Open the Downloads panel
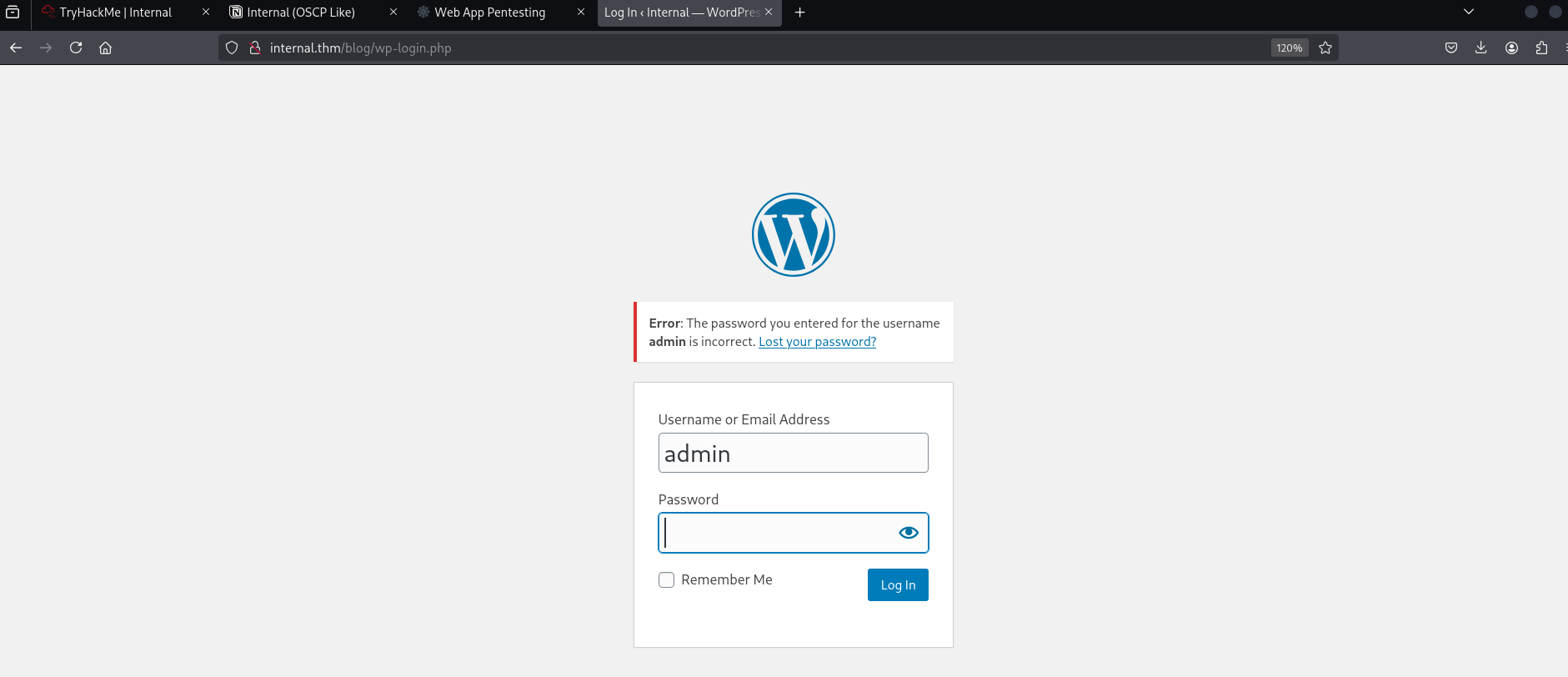1568x677 pixels. coord(1481,48)
